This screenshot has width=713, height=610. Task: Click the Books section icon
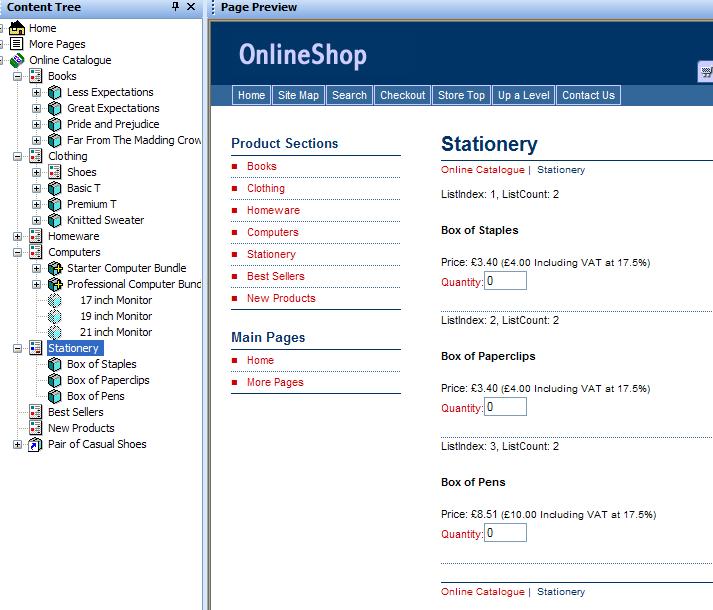[36, 76]
